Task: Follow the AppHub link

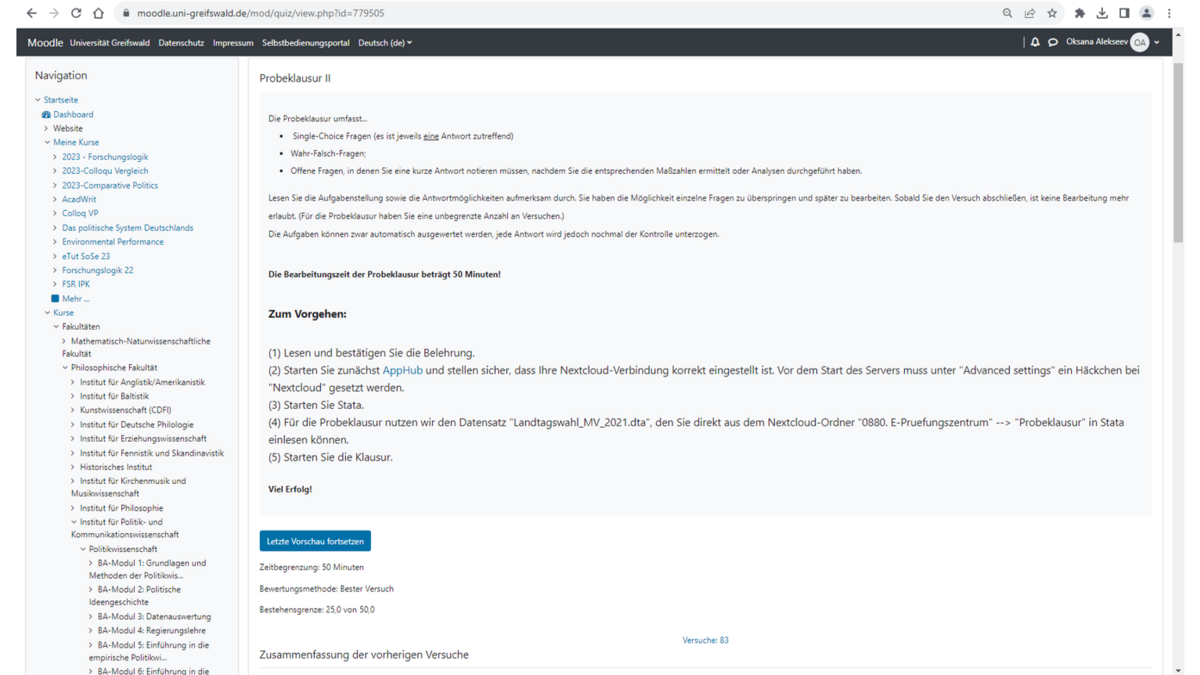Action: pyautogui.click(x=402, y=370)
